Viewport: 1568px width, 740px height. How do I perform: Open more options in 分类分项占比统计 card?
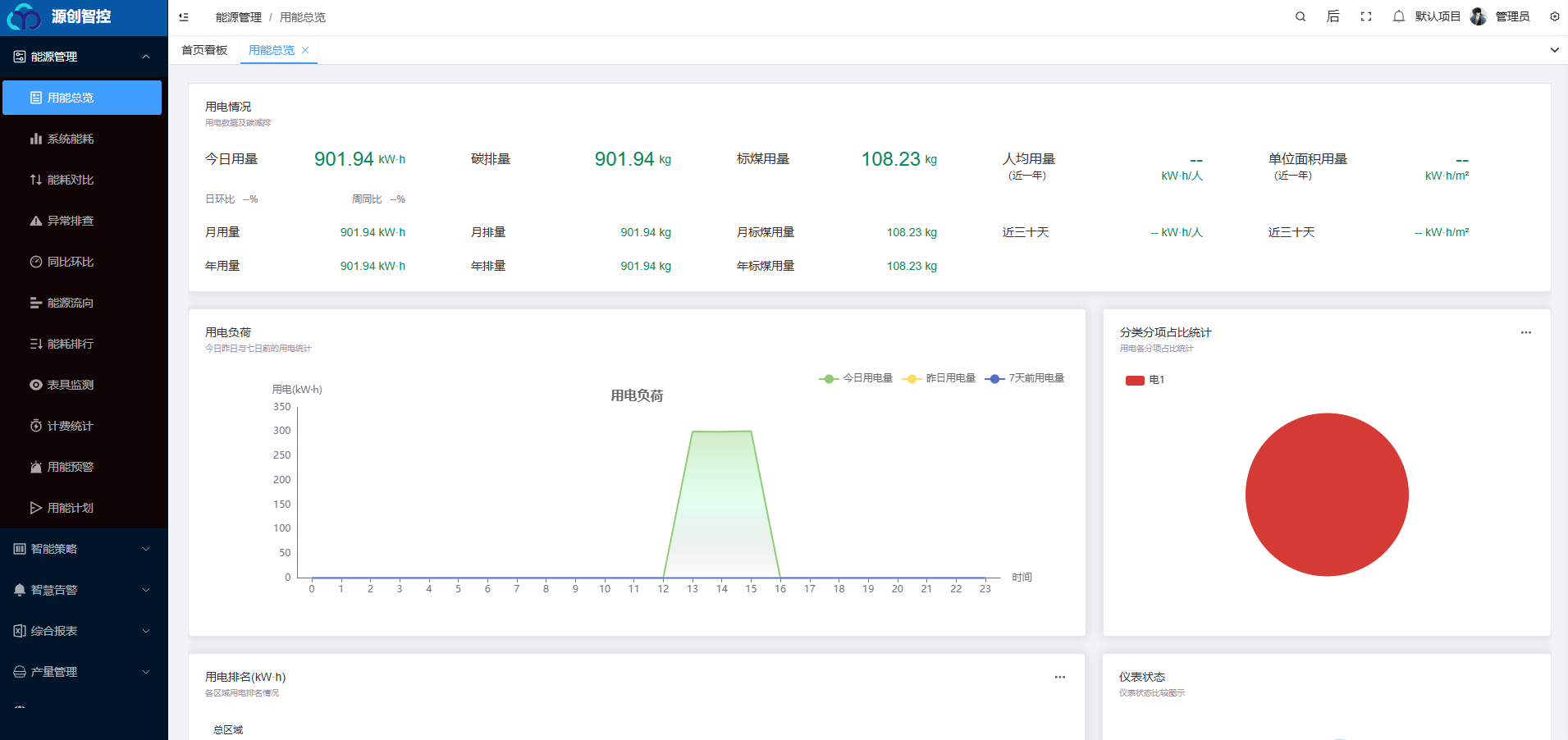[1526, 332]
